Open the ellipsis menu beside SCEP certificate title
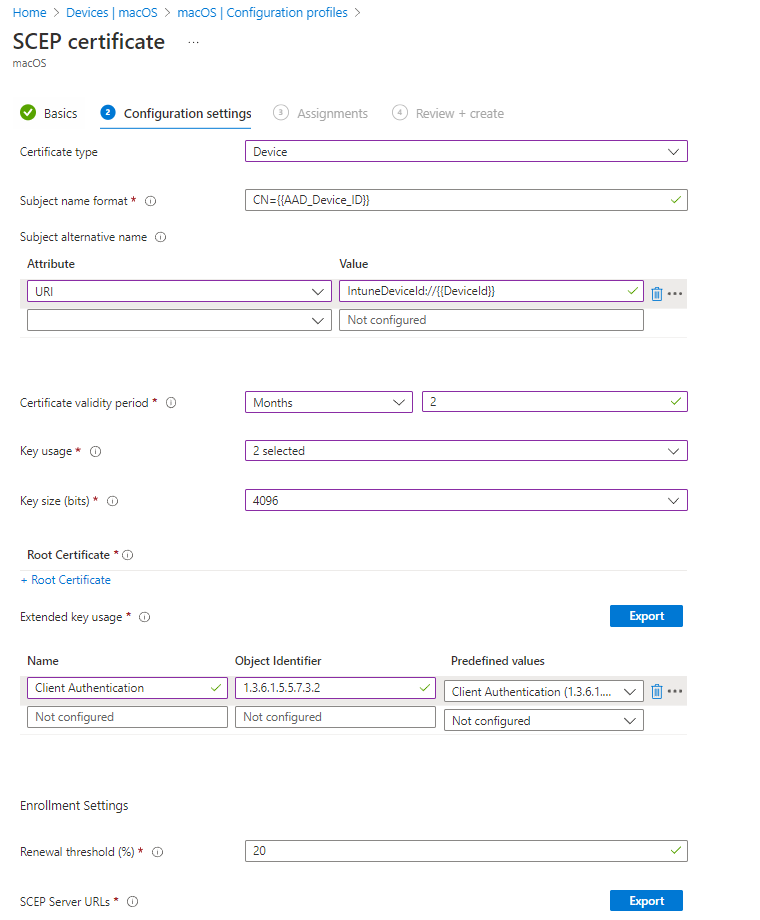 tap(195, 42)
